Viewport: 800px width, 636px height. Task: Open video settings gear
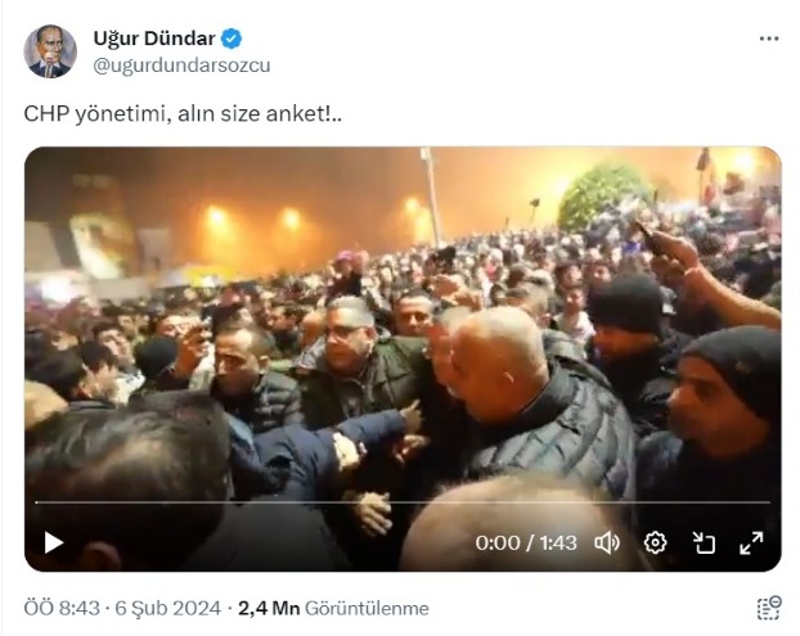coord(655,543)
